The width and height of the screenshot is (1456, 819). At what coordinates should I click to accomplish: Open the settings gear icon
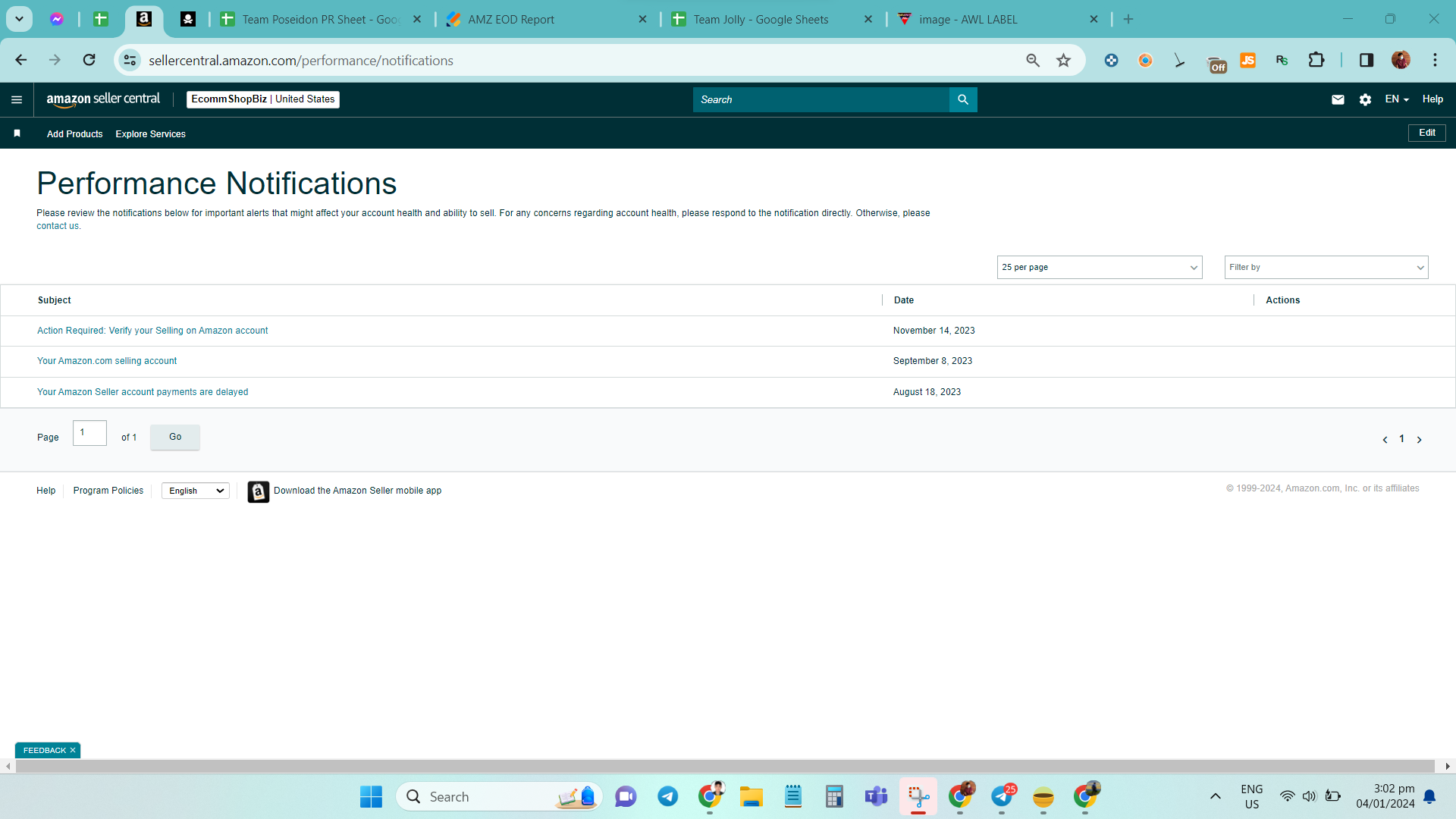pos(1365,99)
